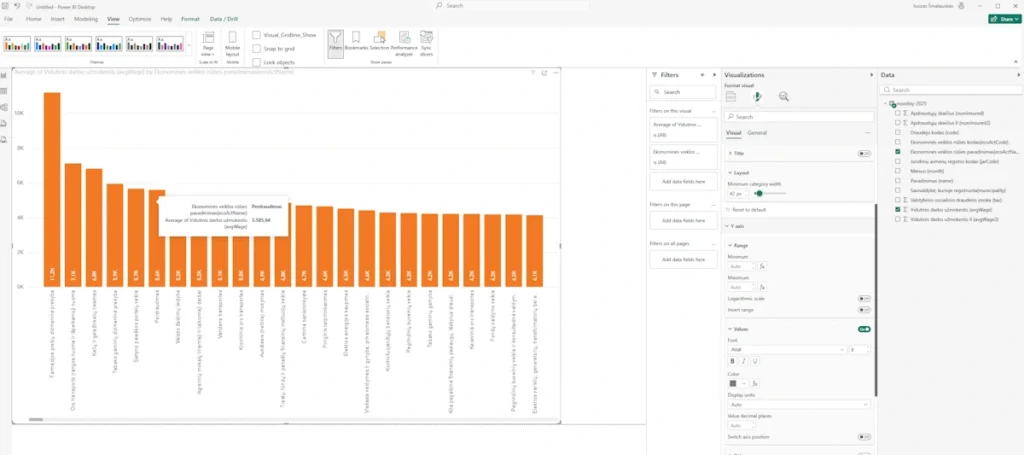The height and width of the screenshot is (455, 1024).
Task: Open the Format ribbon tab
Action: point(191,19)
